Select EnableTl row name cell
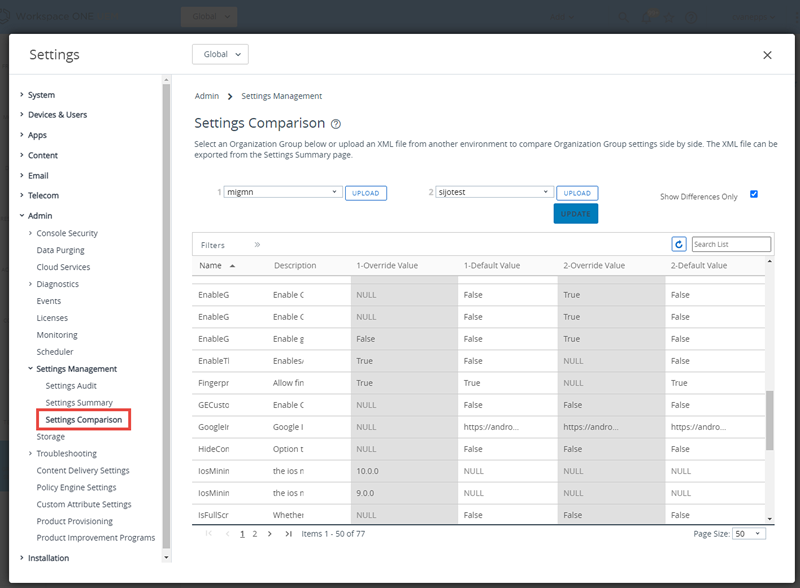Viewport: 800px width, 588px height. pos(213,361)
